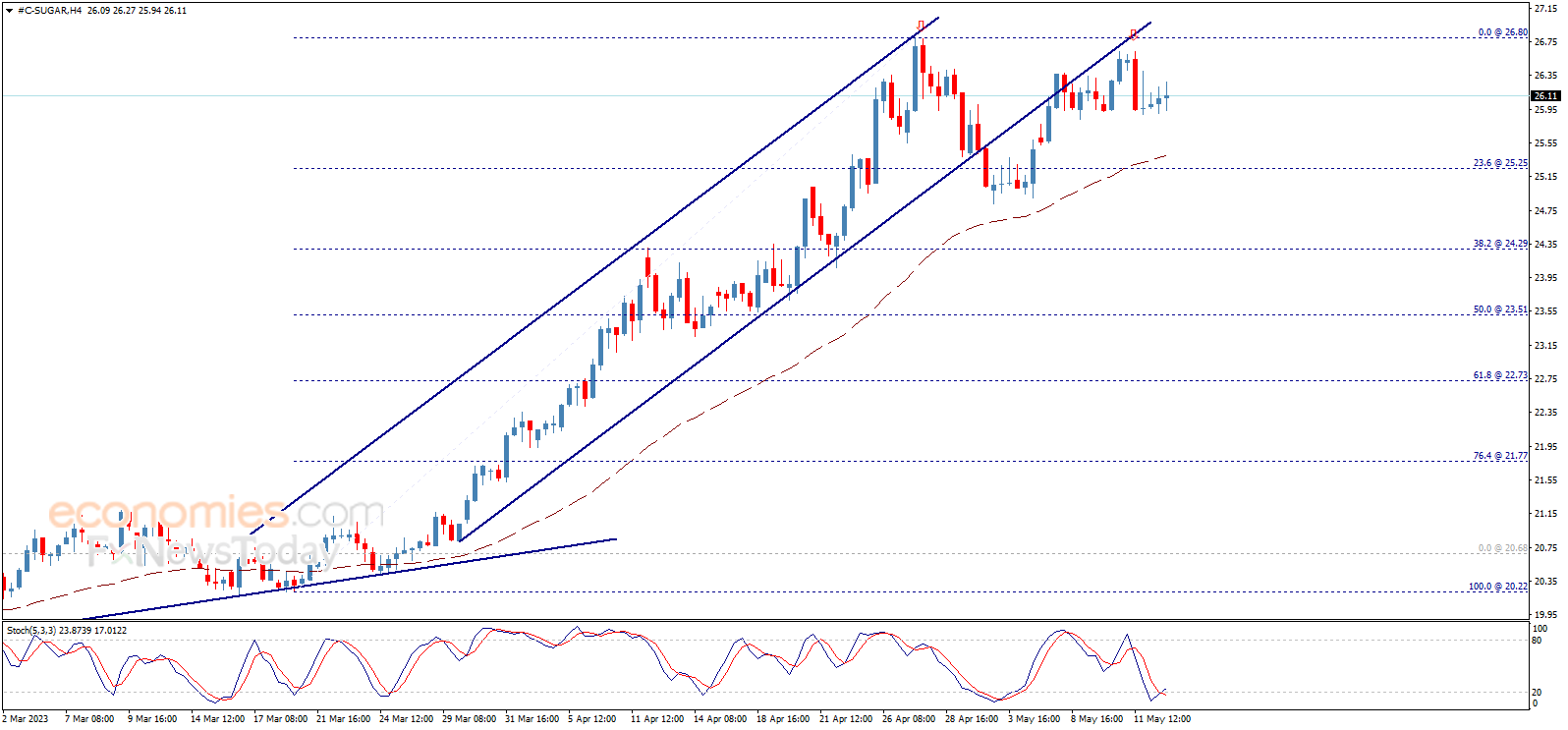This screenshot has height=730, width=1568.
Task: Select the 26.75 price axis value
Action: click(x=1545, y=42)
